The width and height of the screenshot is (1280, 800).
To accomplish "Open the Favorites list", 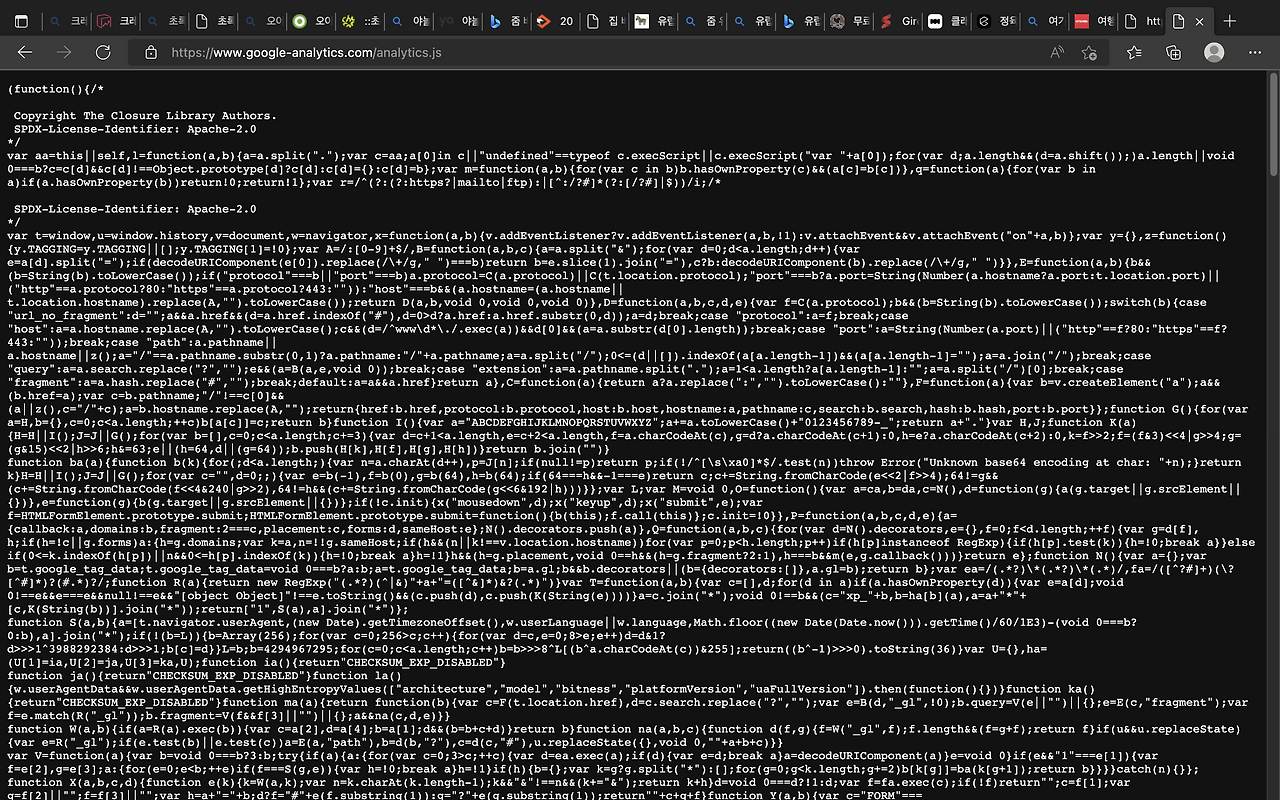I will [x=1134, y=52].
